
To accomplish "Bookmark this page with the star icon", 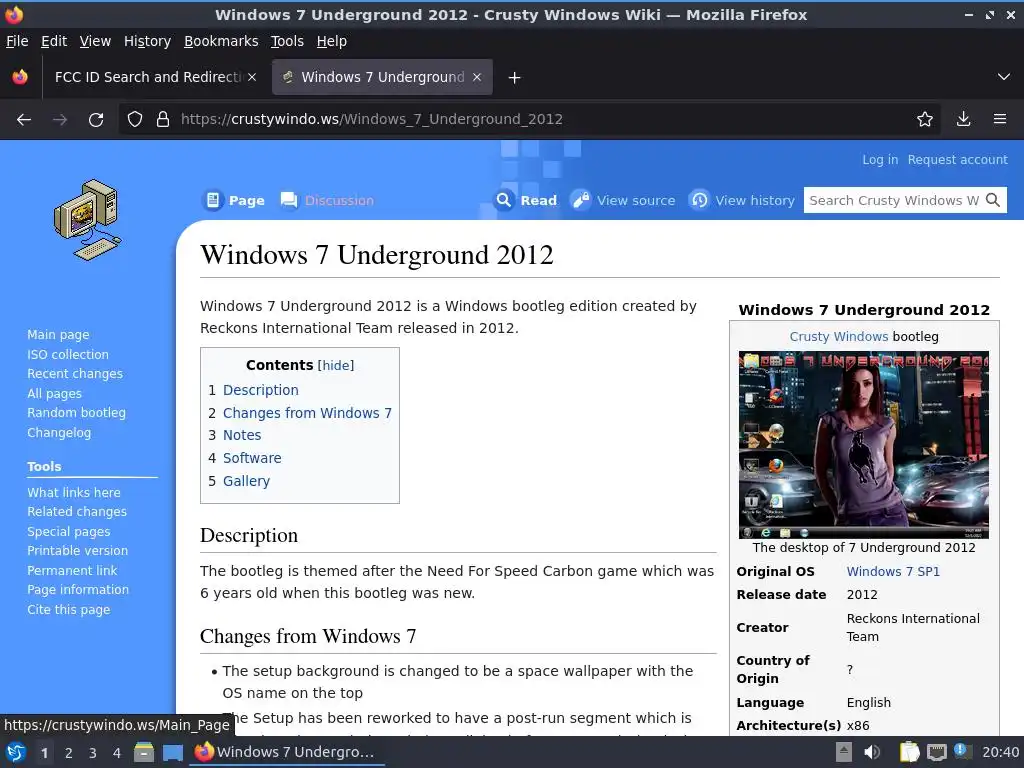I will coord(925,120).
